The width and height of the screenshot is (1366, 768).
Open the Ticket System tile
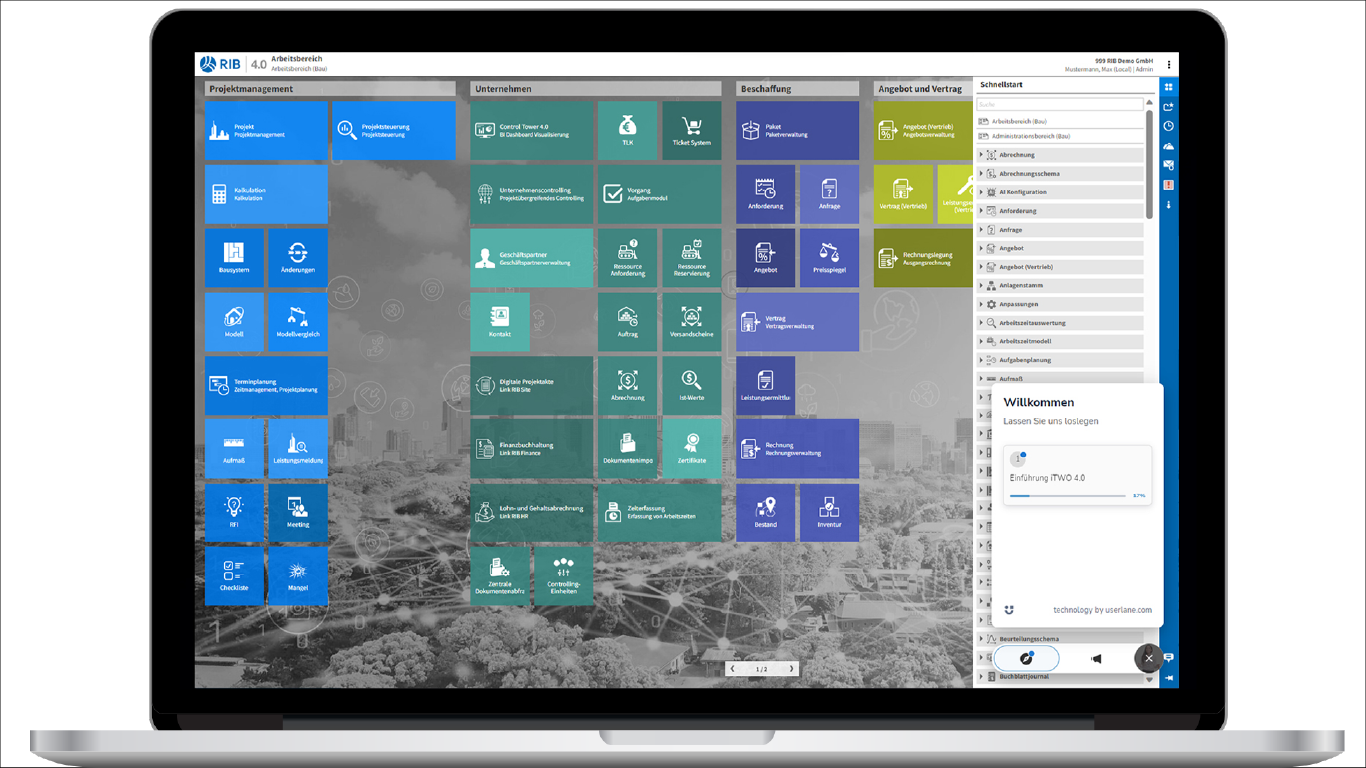pos(691,130)
